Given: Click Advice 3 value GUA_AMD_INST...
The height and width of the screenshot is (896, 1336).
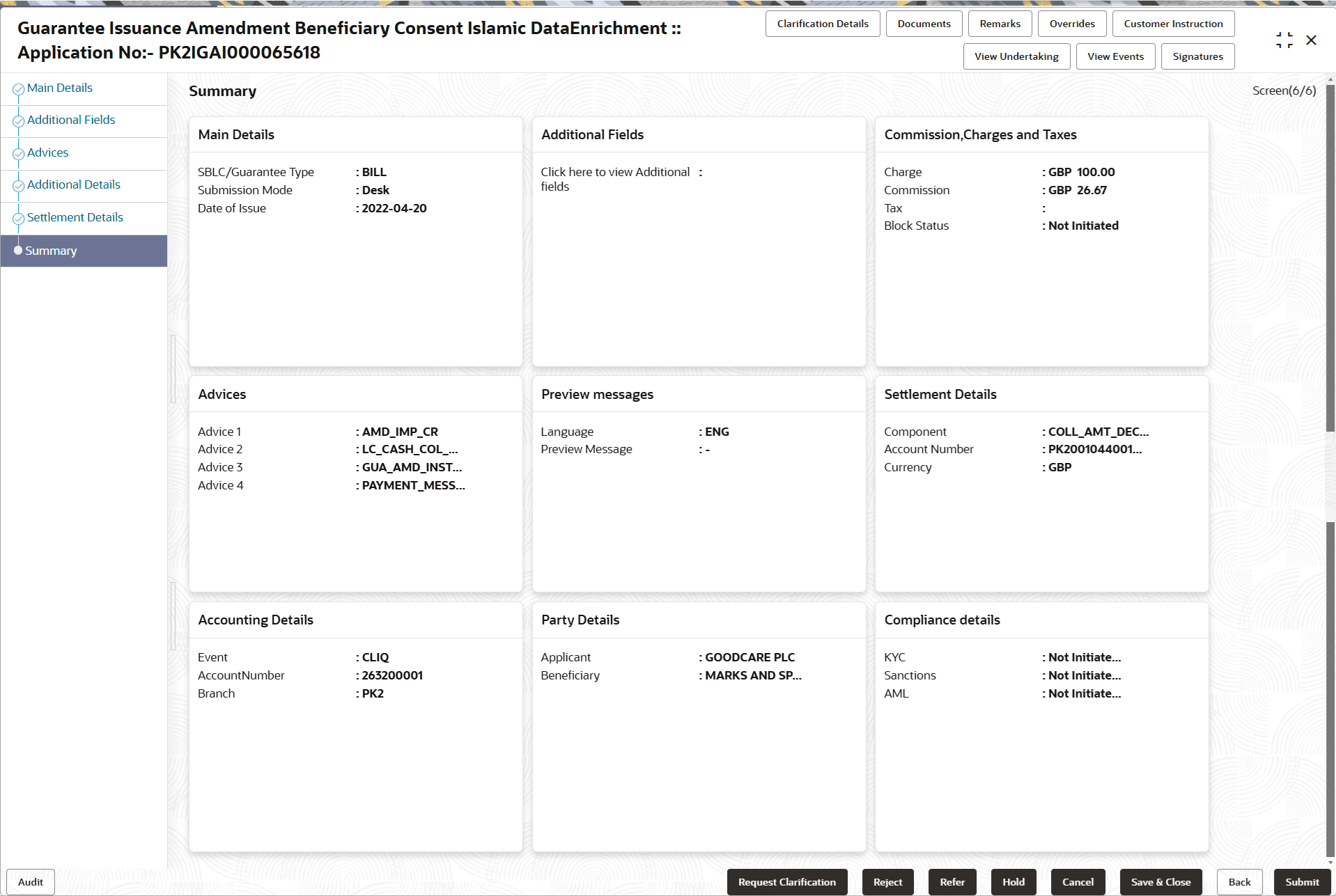Looking at the screenshot, I should tap(412, 467).
